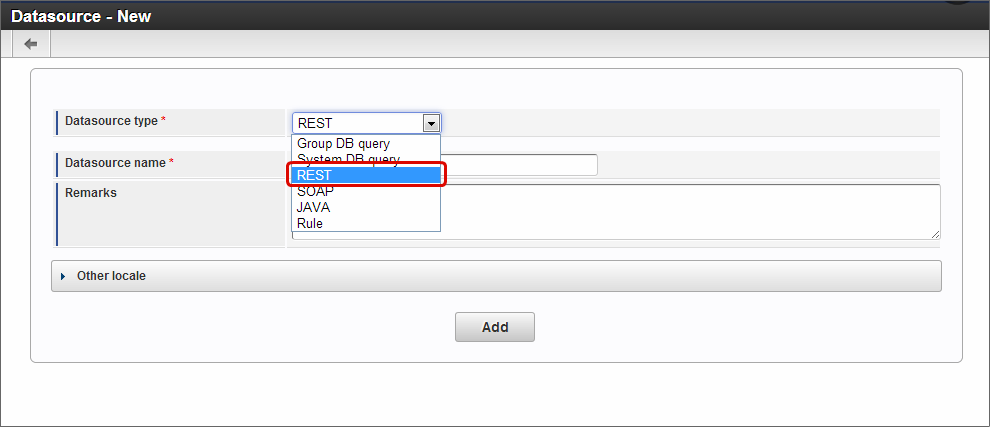Grab the Remarks textarea resize handle
The width and height of the screenshot is (990, 427).
coord(935,234)
